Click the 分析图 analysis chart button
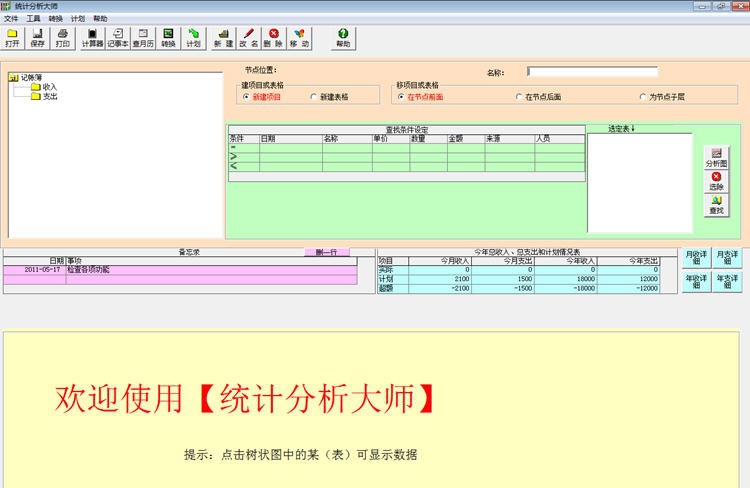Viewport: 750px width, 488px height. tap(716, 157)
